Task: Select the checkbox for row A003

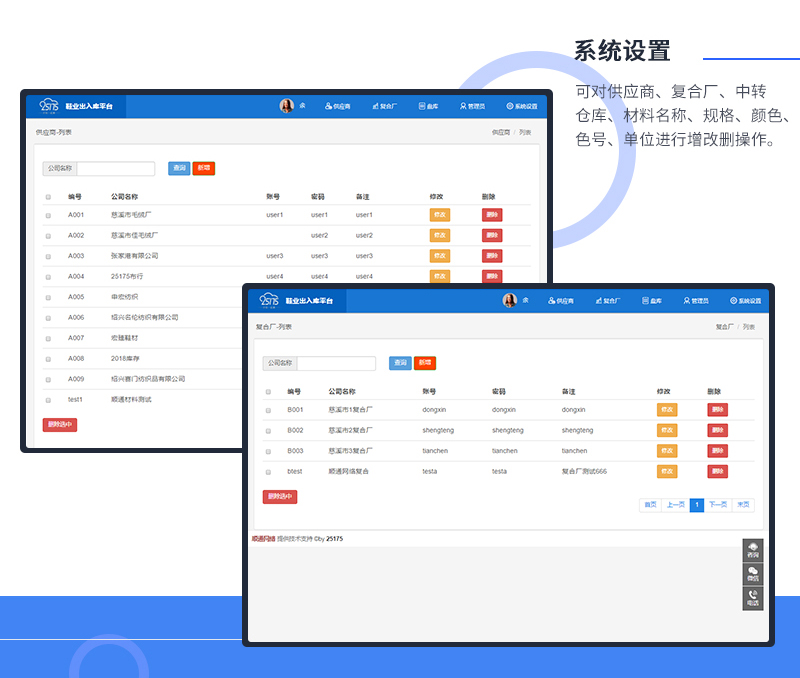Action: (48, 256)
